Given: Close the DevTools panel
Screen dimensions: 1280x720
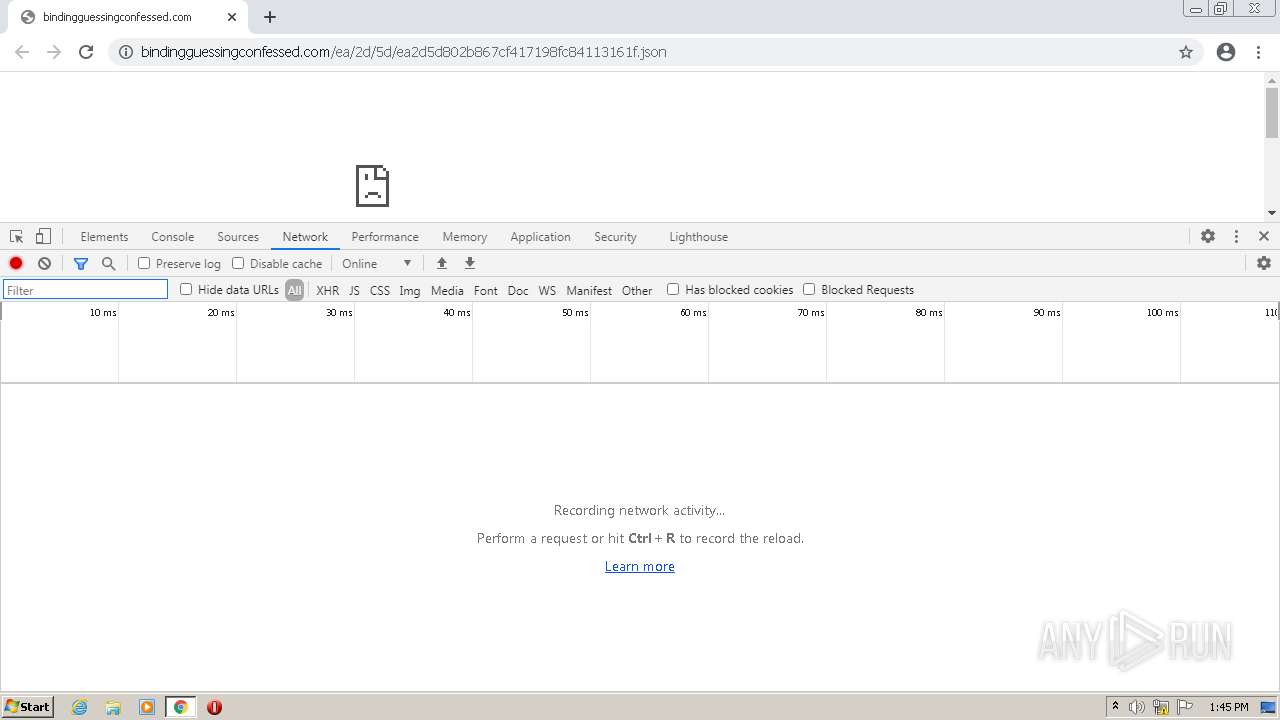Looking at the screenshot, I should pos(1264,236).
